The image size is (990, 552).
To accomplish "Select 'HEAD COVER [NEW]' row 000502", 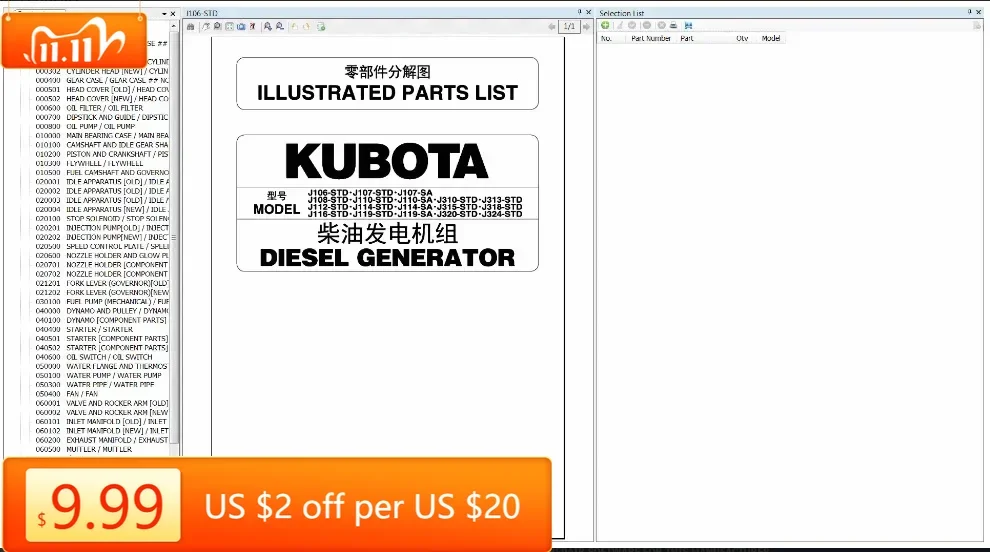I will 102,99.
